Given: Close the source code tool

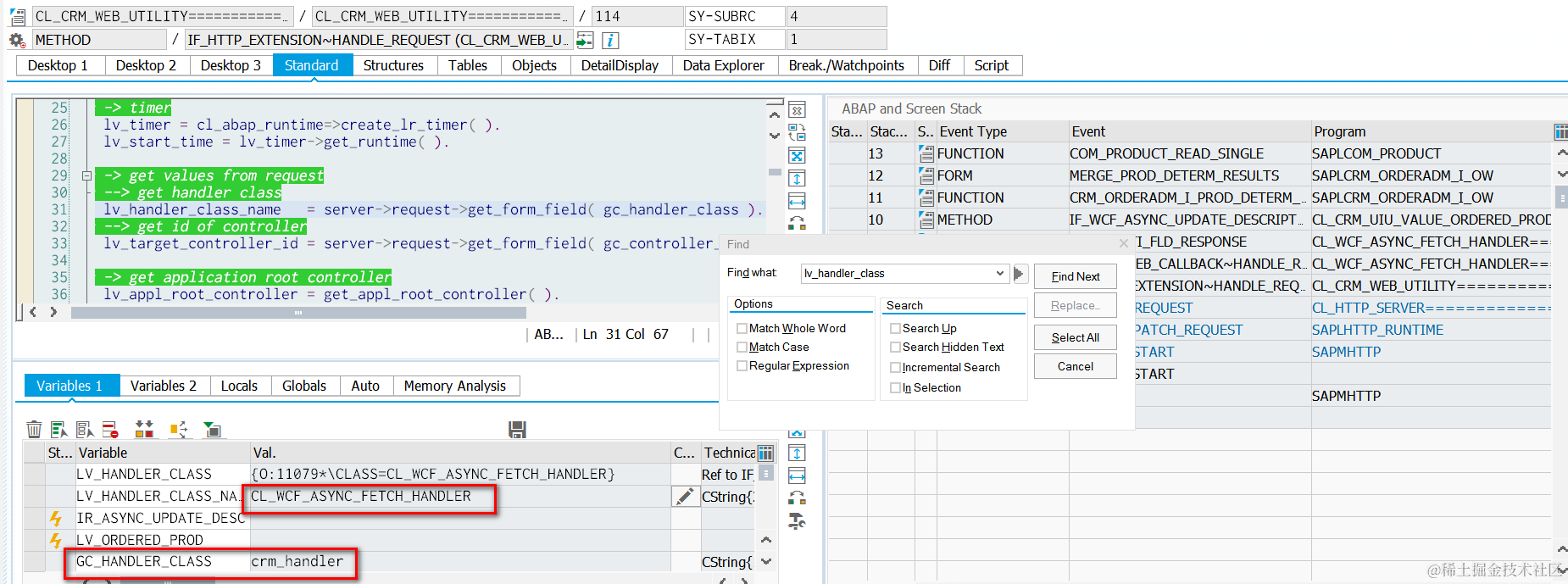Looking at the screenshot, I should (x=797, y=110).
